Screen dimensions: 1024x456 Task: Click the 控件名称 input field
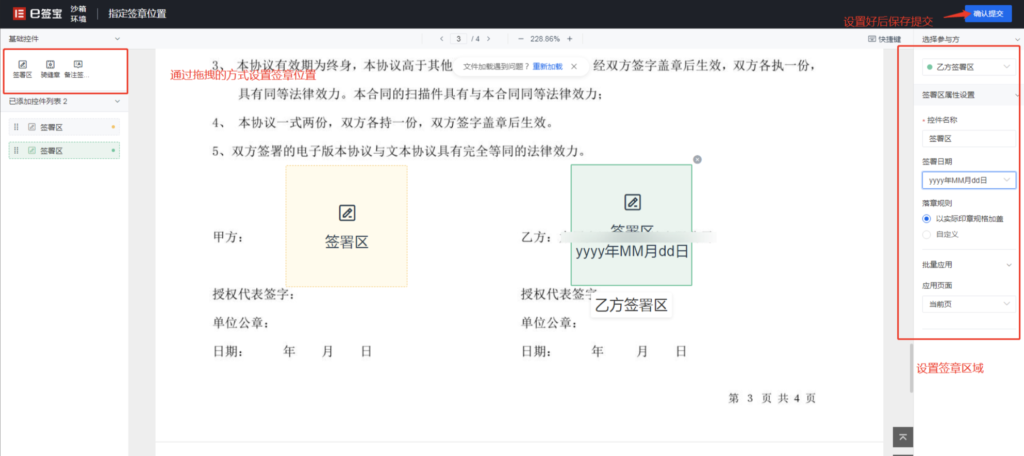point(968,139)
